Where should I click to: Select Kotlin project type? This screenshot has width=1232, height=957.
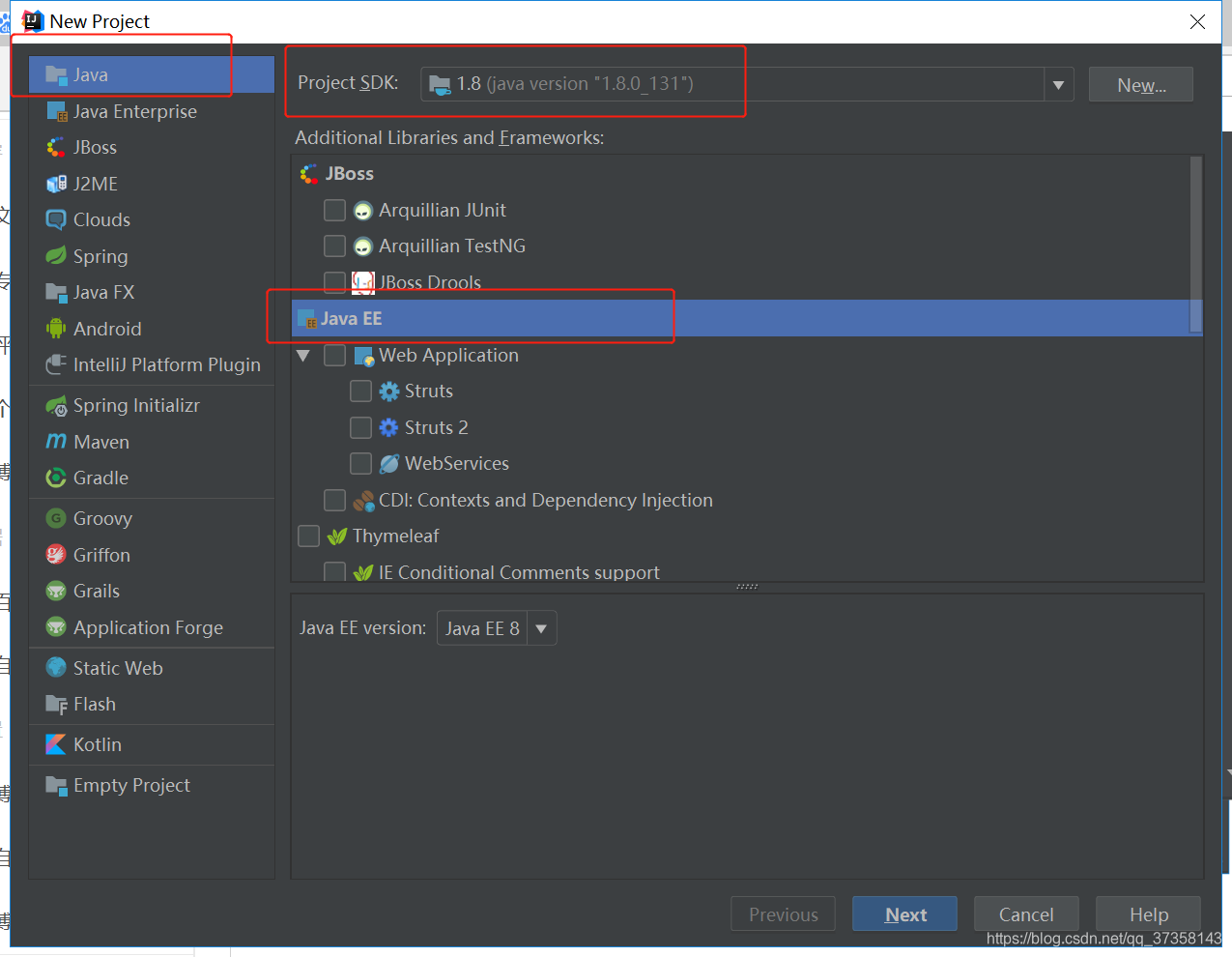click(x=152, y=744)
